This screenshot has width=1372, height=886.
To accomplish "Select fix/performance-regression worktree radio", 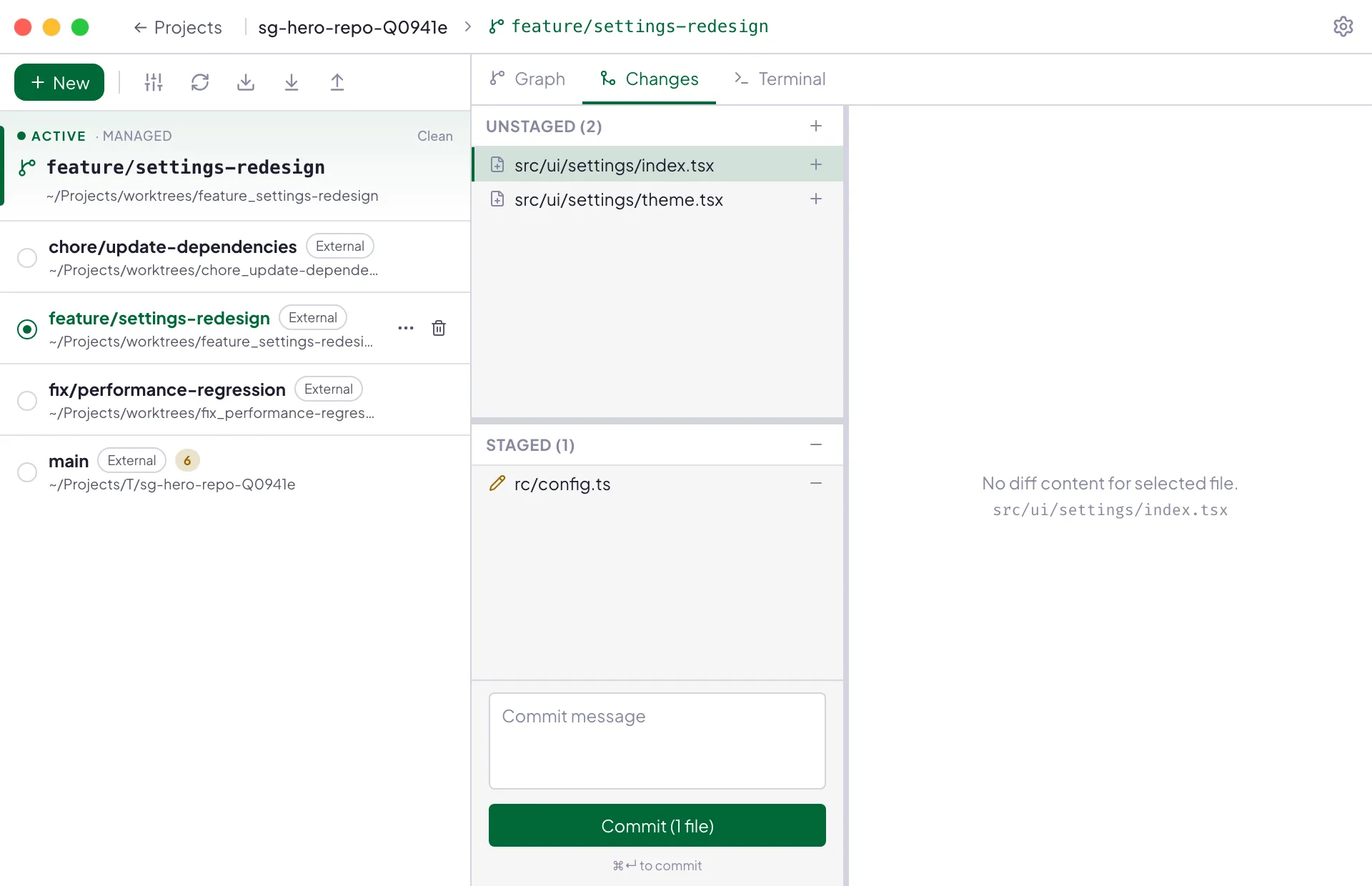I will 27,400.
